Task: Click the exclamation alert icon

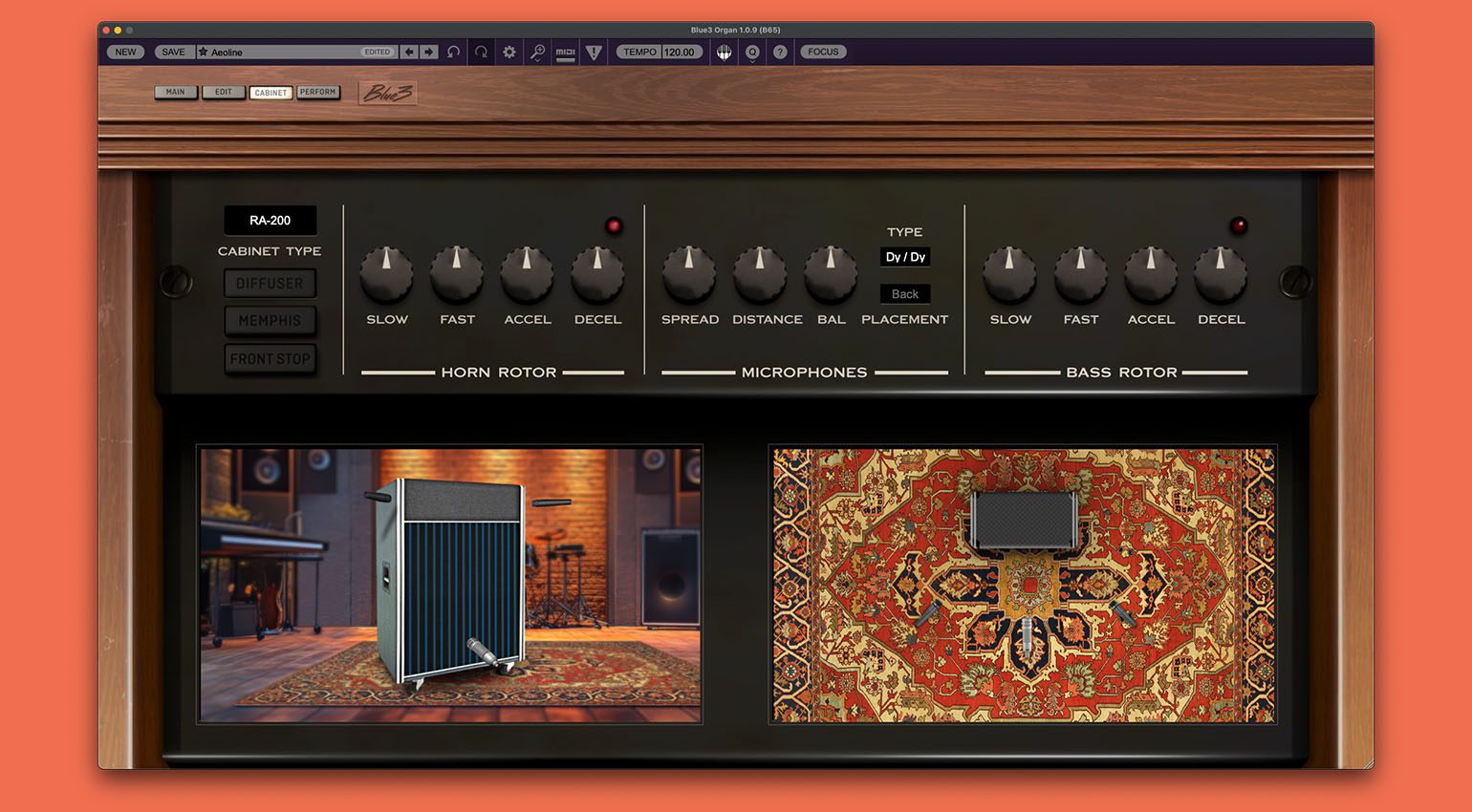Action: 594,52
